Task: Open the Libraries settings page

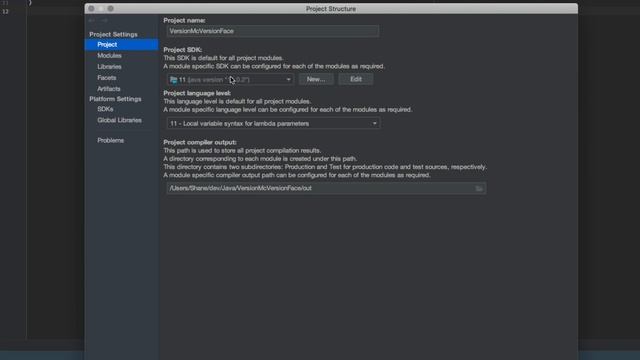Action: point(109,67)
